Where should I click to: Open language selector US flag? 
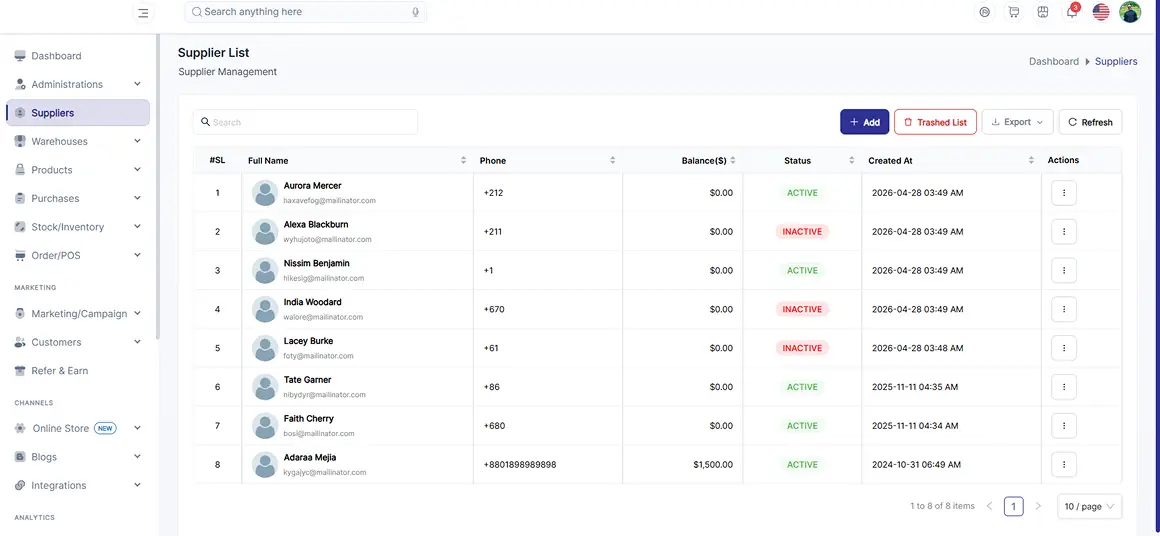(1101, 12)
